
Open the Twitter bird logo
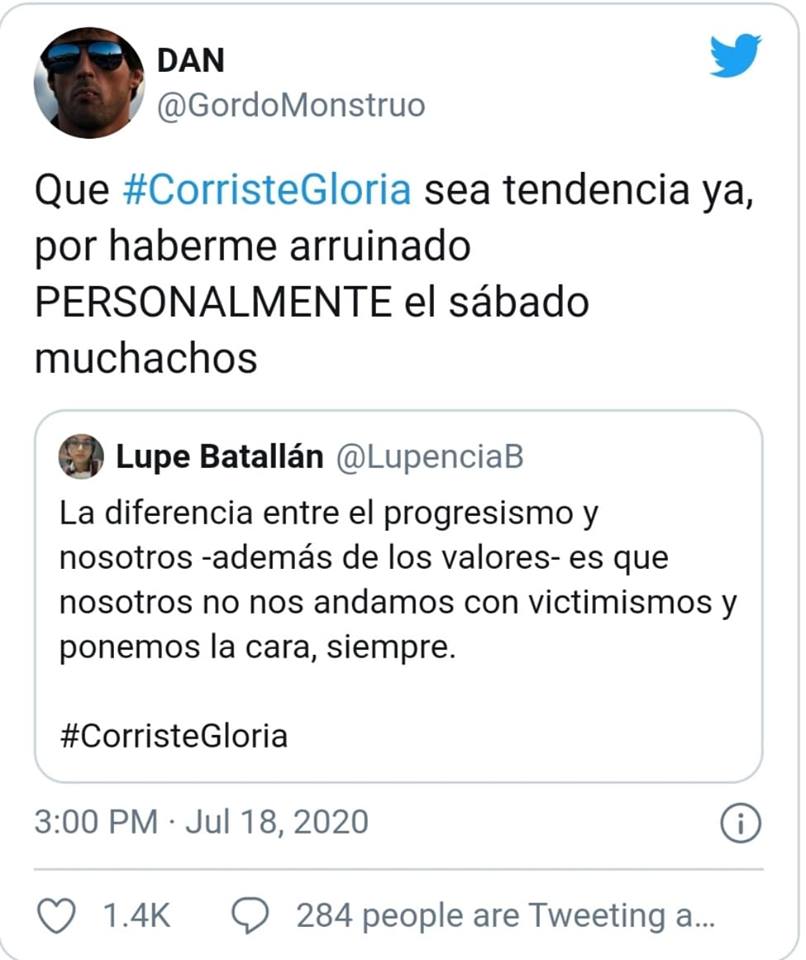pyautogui.click(x=735, y=56)
